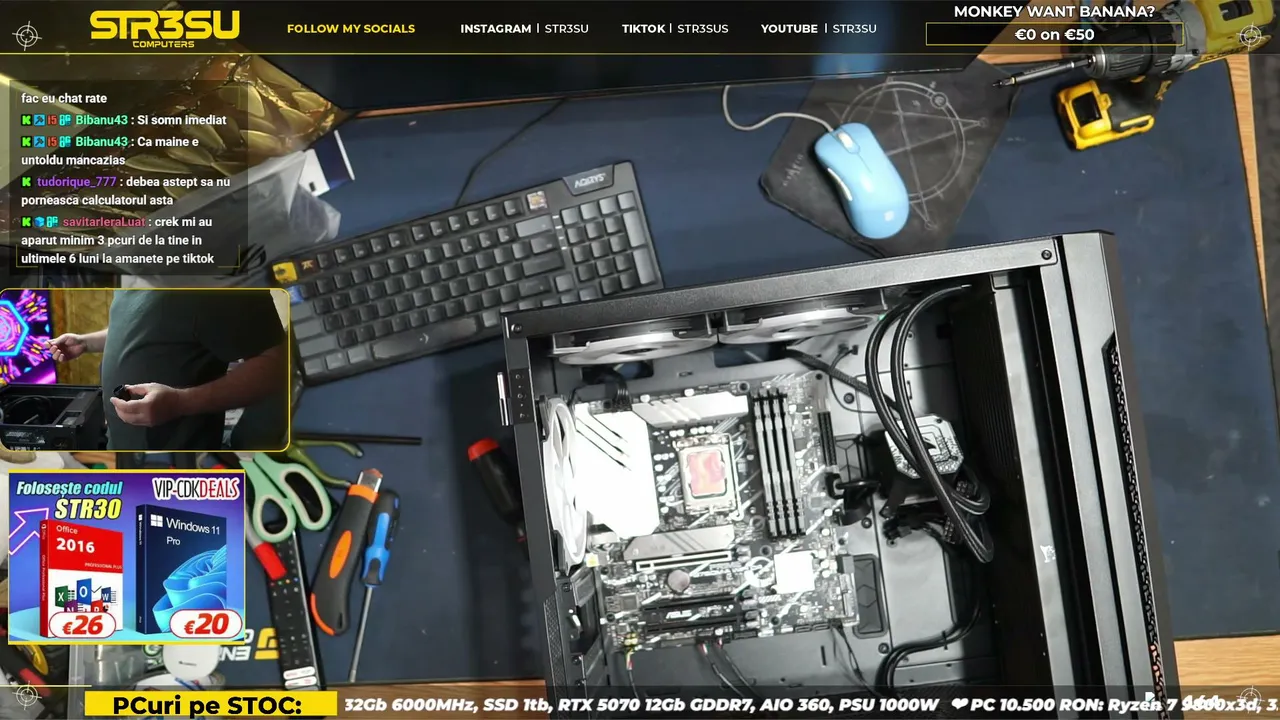
Task: Click the VIP-CDKDEALS logo in the ad
Action: pyautogui.click(x=195, y=489)
